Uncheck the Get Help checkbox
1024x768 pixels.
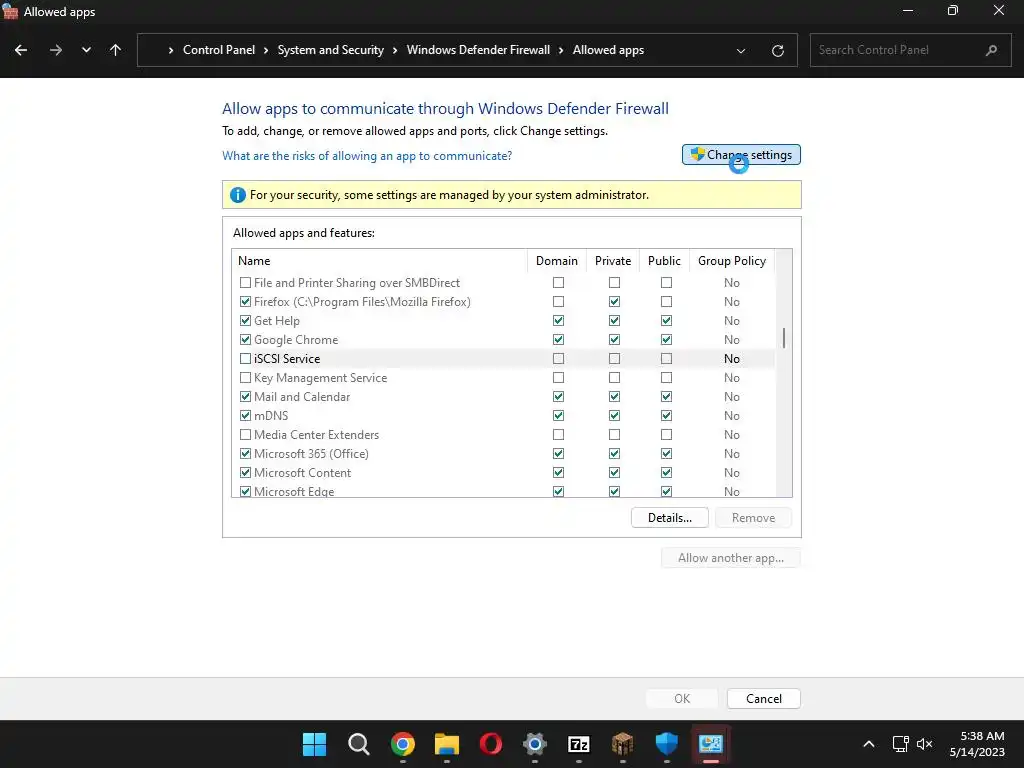pyautogui.click(x=246, y=321)
